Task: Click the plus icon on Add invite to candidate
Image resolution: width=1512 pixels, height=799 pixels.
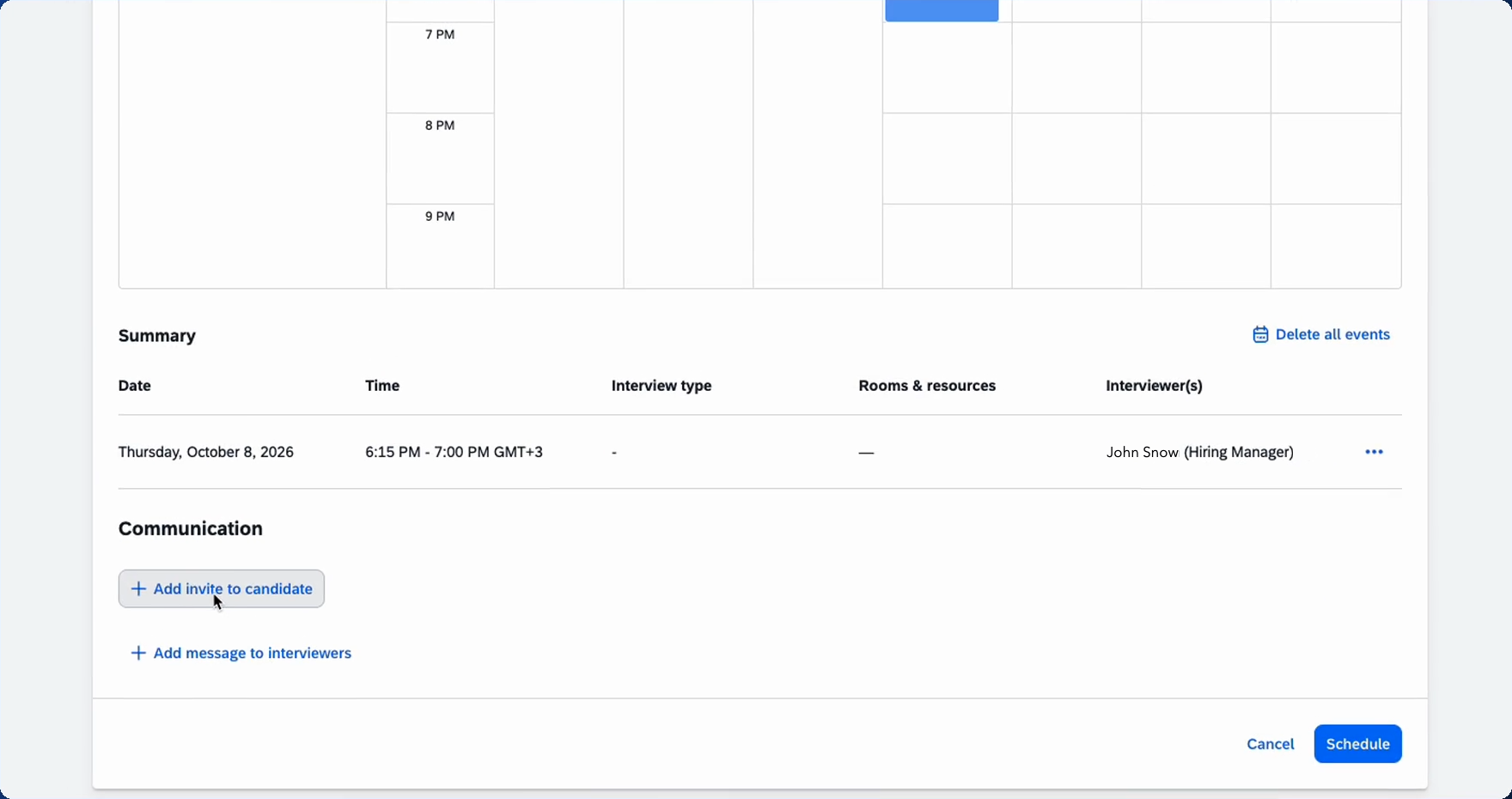Action: (138, 589)
